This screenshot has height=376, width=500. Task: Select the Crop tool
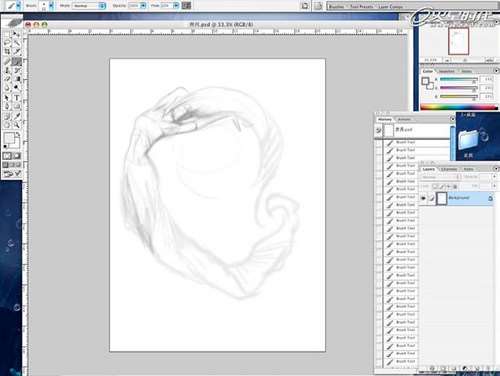[x=7, y=51]
